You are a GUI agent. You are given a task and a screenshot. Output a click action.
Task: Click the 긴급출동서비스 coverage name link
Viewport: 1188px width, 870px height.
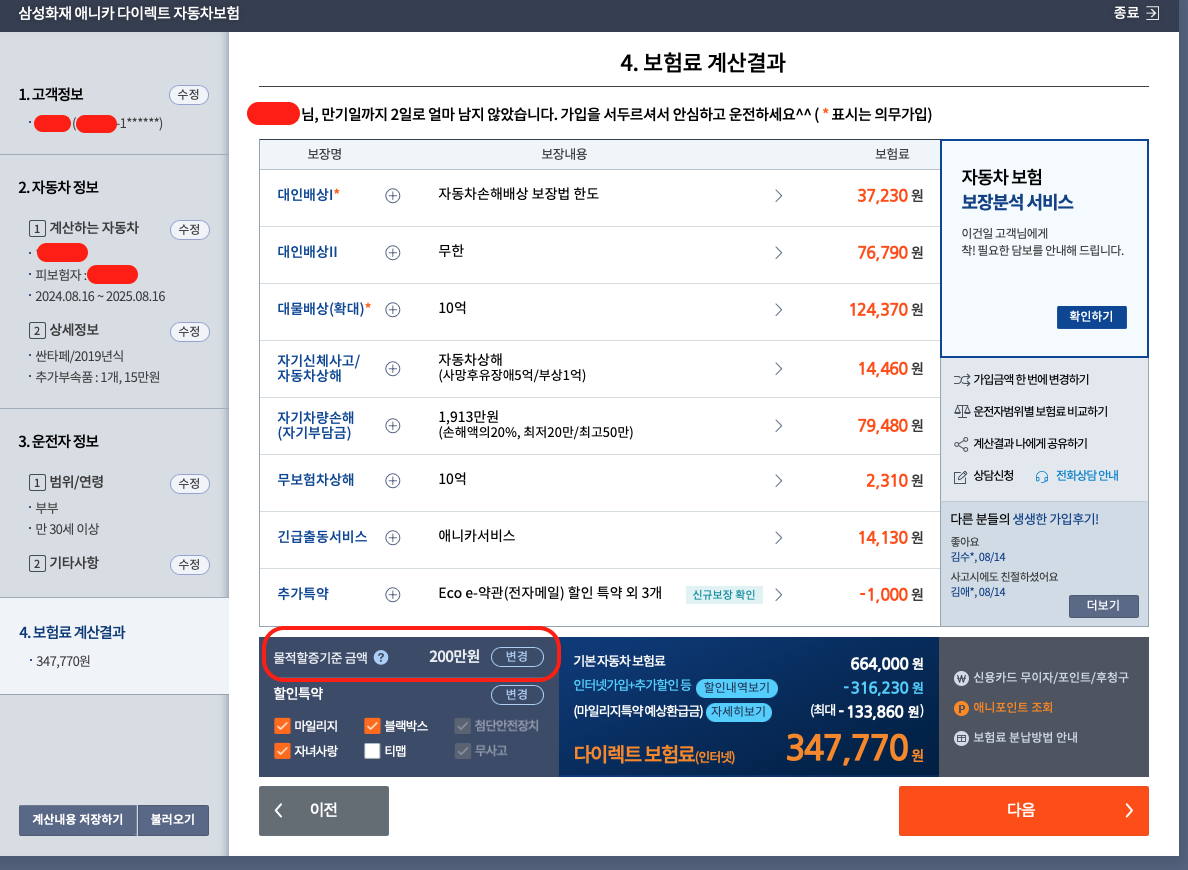click(322, 537)
